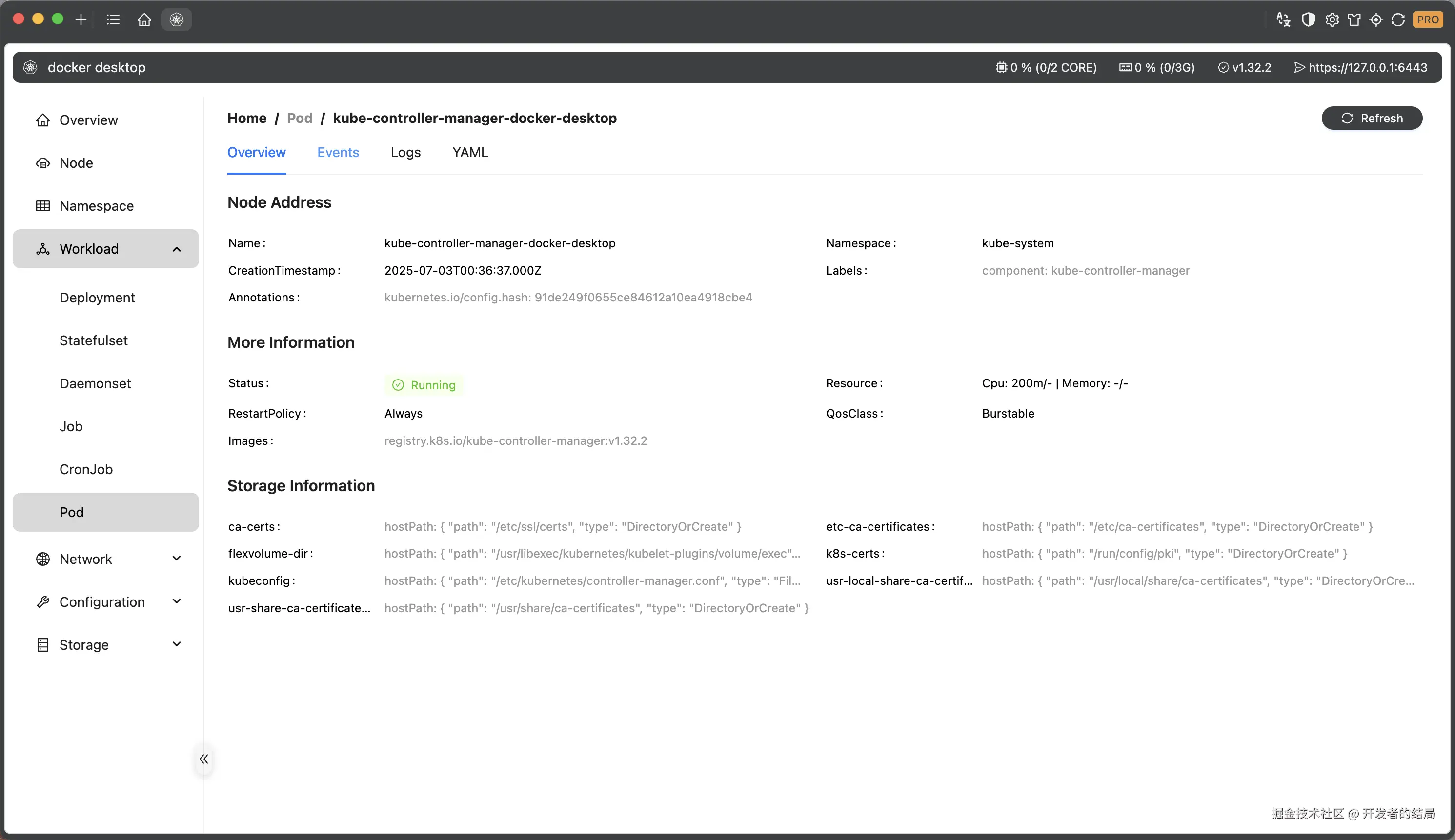Click the orange PRO badge
The width and height of the screenshot is (1455, 840).
[x=1427, y=20]
